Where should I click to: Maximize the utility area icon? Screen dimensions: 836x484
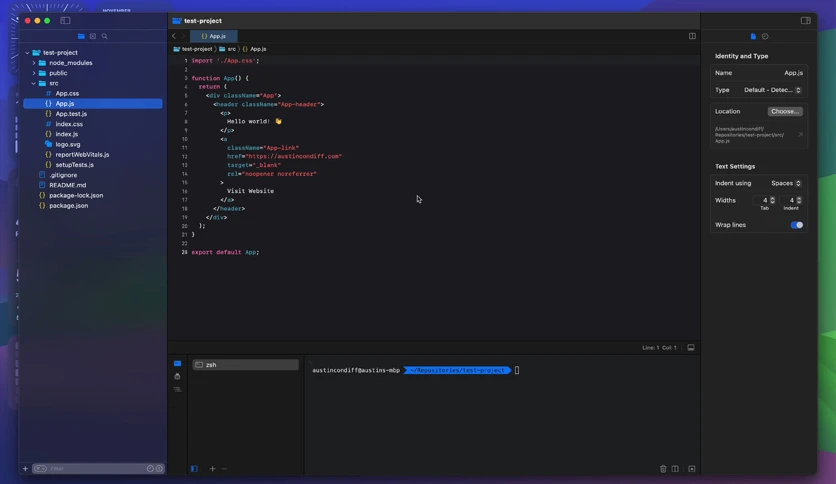[692, 469]
